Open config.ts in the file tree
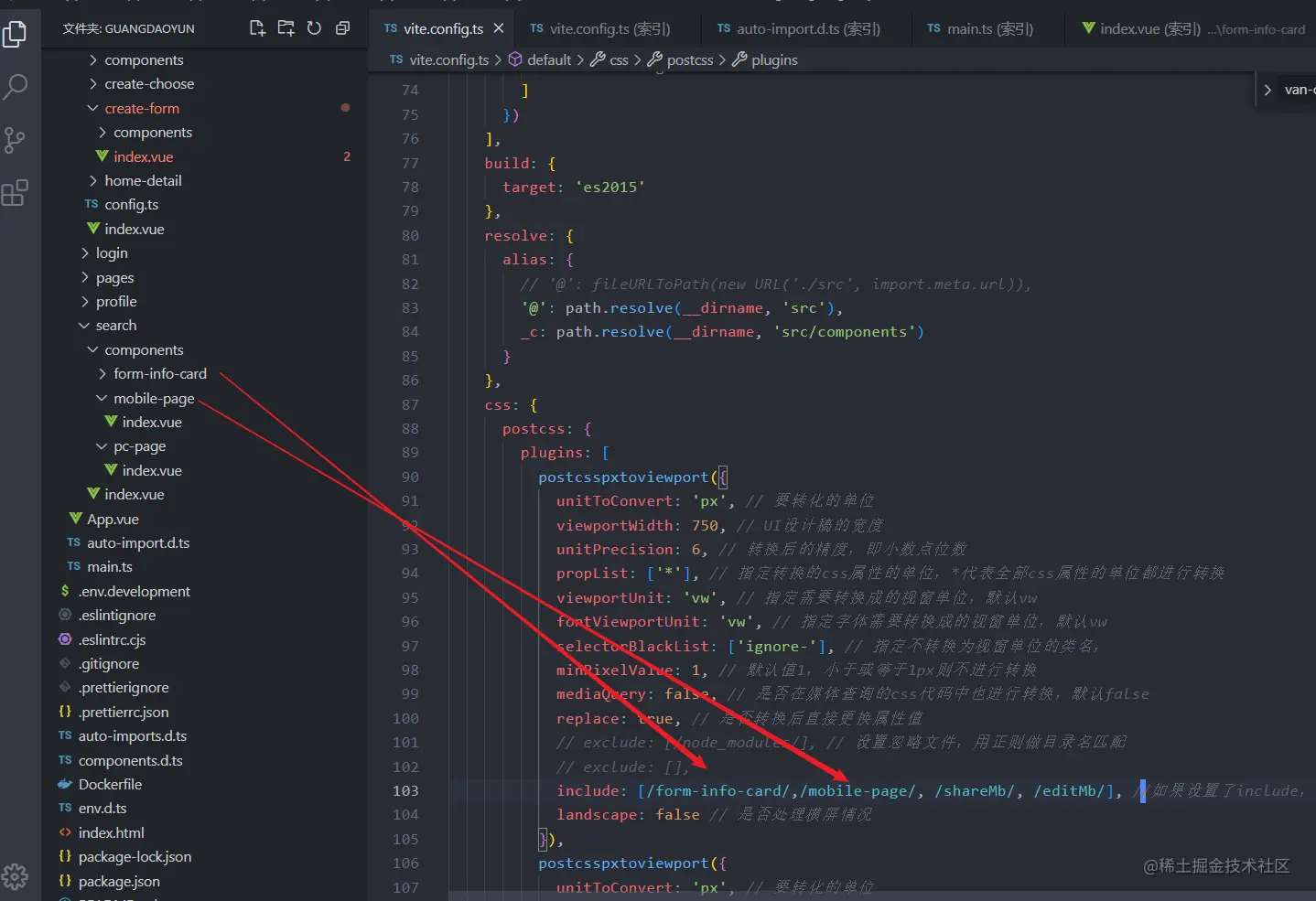This screenshot has width=1316, height=901. point(131,205)
